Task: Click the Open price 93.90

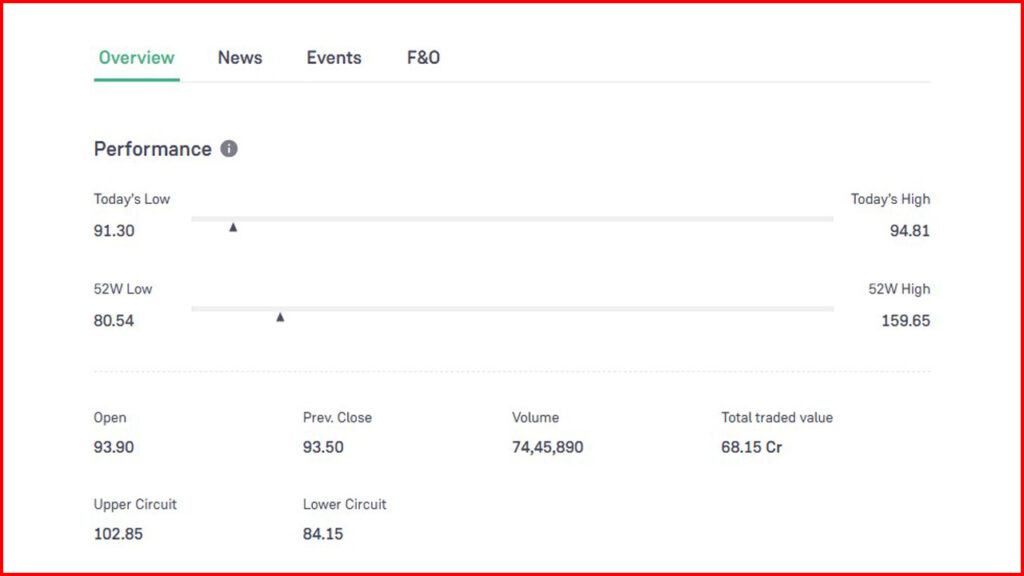Action: coord(114,447)
